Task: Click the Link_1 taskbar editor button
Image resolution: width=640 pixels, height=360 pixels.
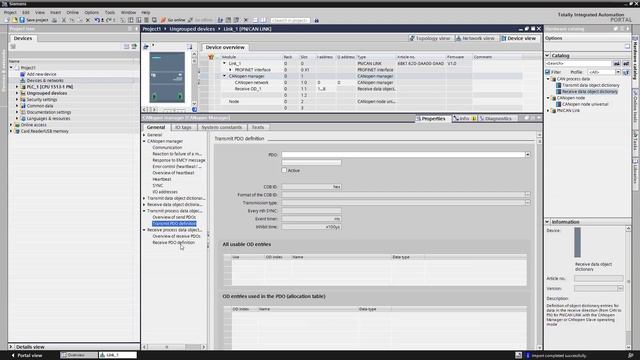Action: 118,355
